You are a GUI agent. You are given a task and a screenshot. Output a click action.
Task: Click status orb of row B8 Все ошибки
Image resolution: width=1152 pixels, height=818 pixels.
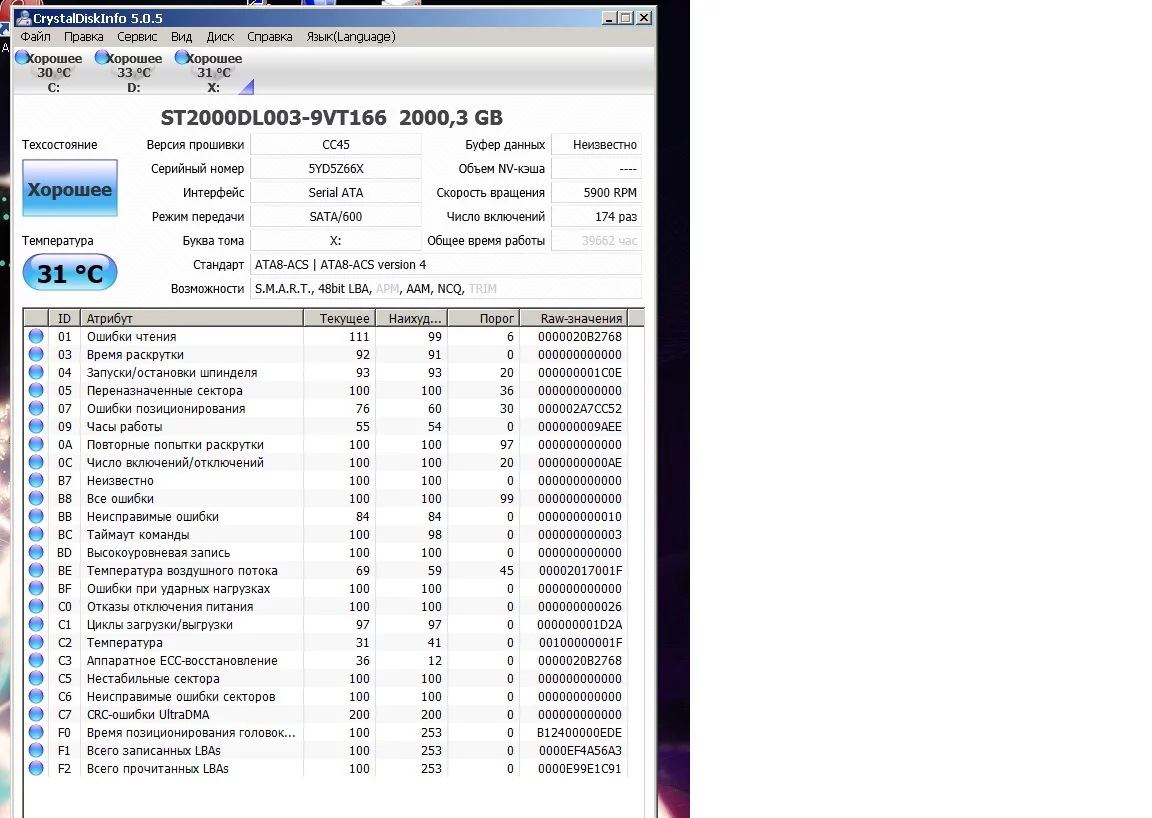click(x=36, y=498)
